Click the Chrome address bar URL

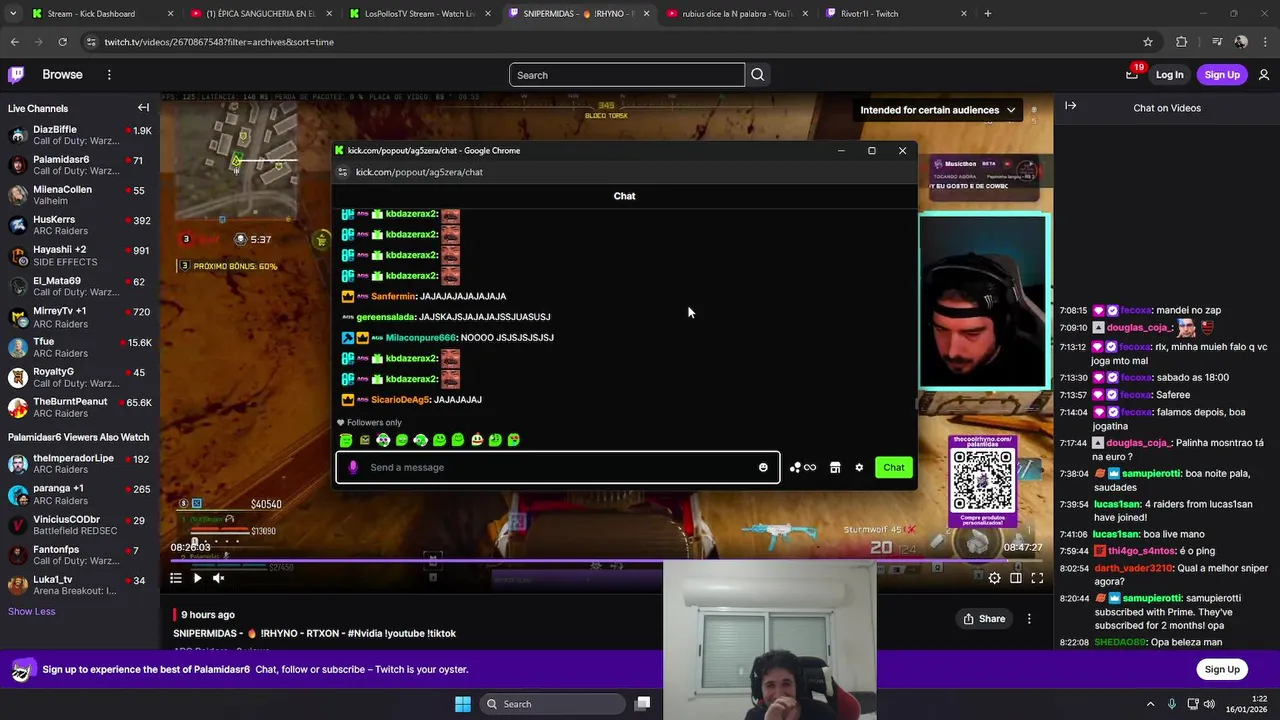tap(219, 42)
